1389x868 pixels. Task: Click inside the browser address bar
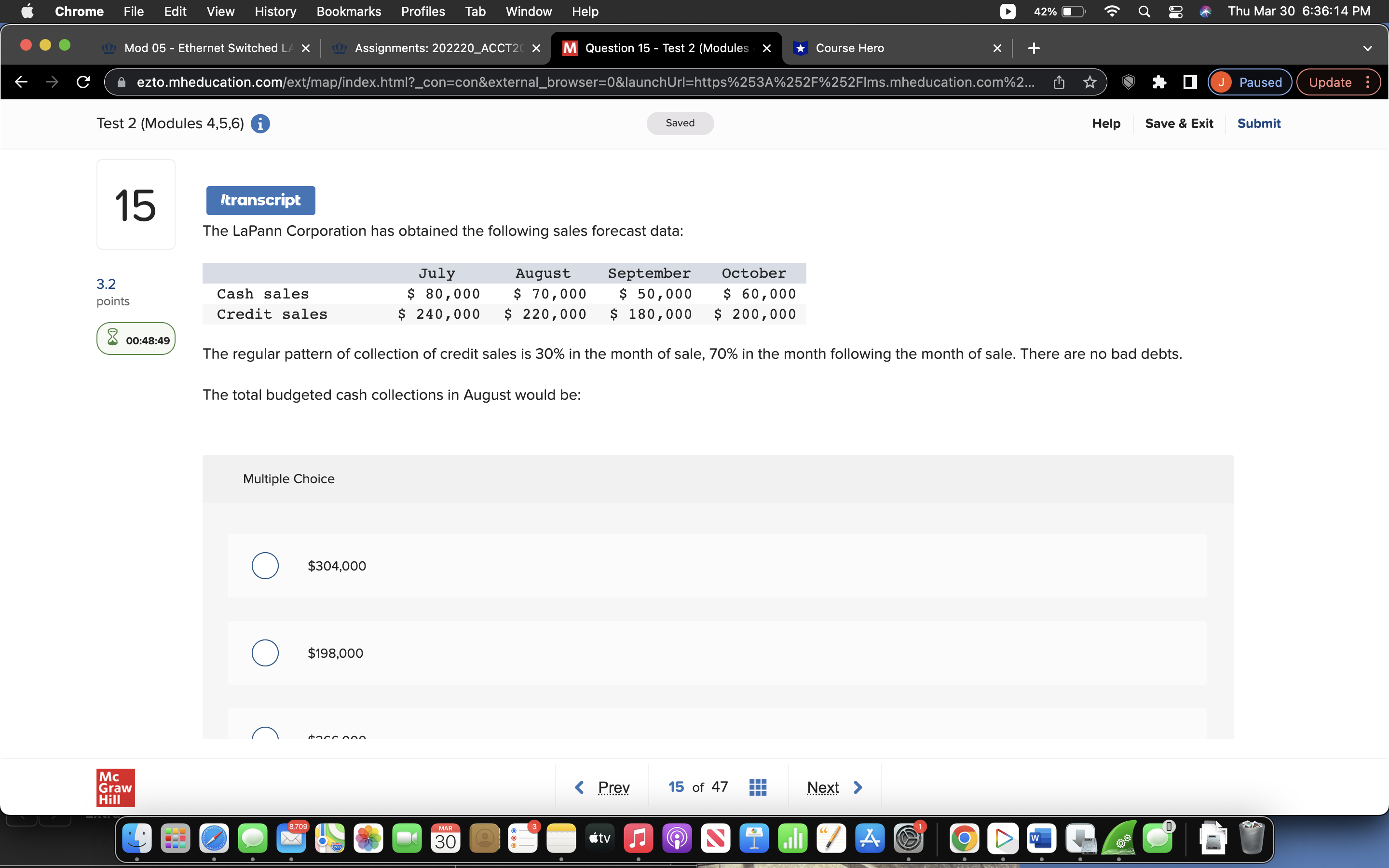(574, 82)
